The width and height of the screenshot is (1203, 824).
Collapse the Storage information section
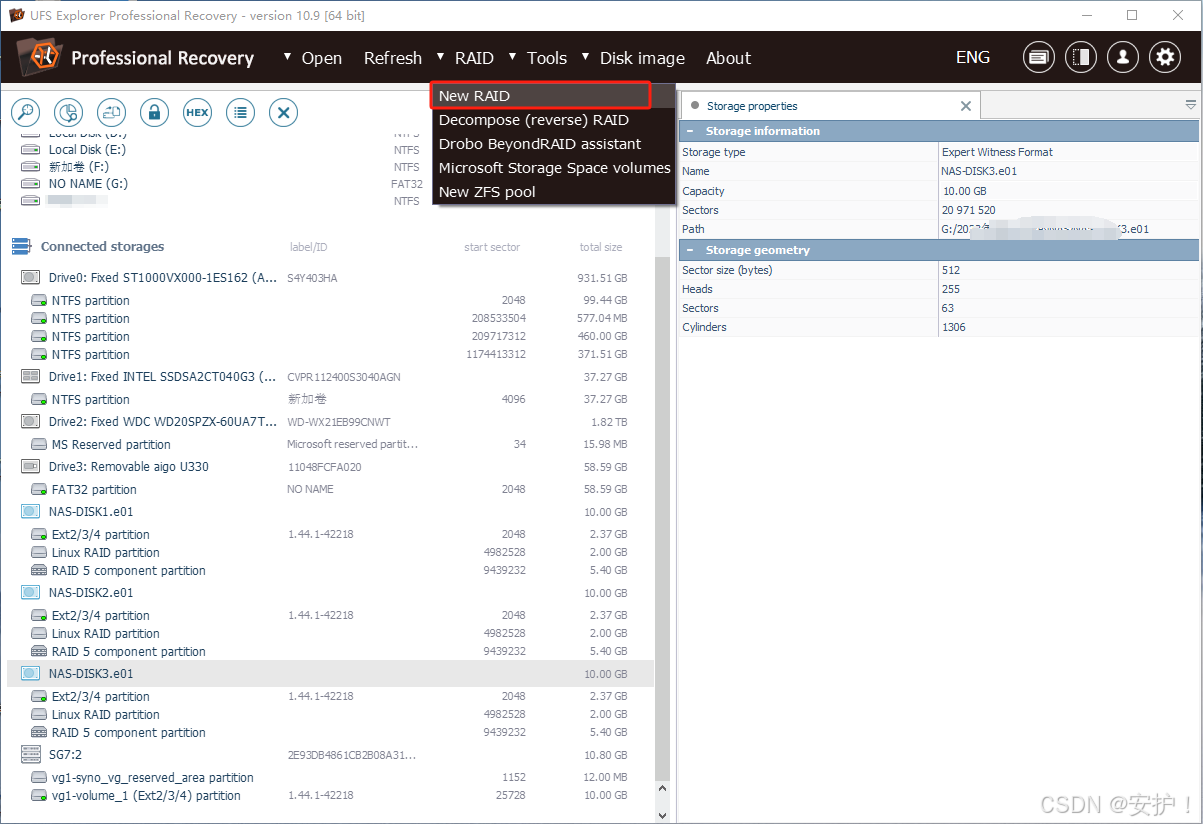pyautogui.click(x=689, y=131)
